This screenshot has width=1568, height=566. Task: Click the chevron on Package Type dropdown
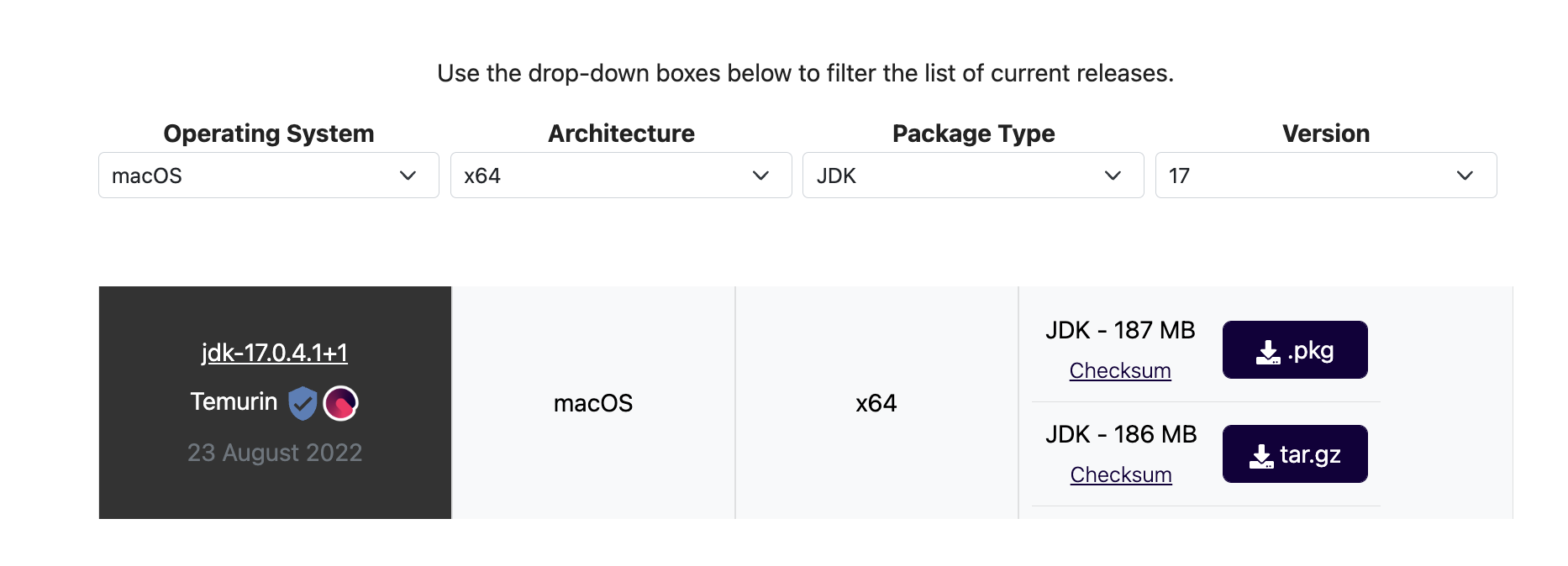coord(1113,176)
